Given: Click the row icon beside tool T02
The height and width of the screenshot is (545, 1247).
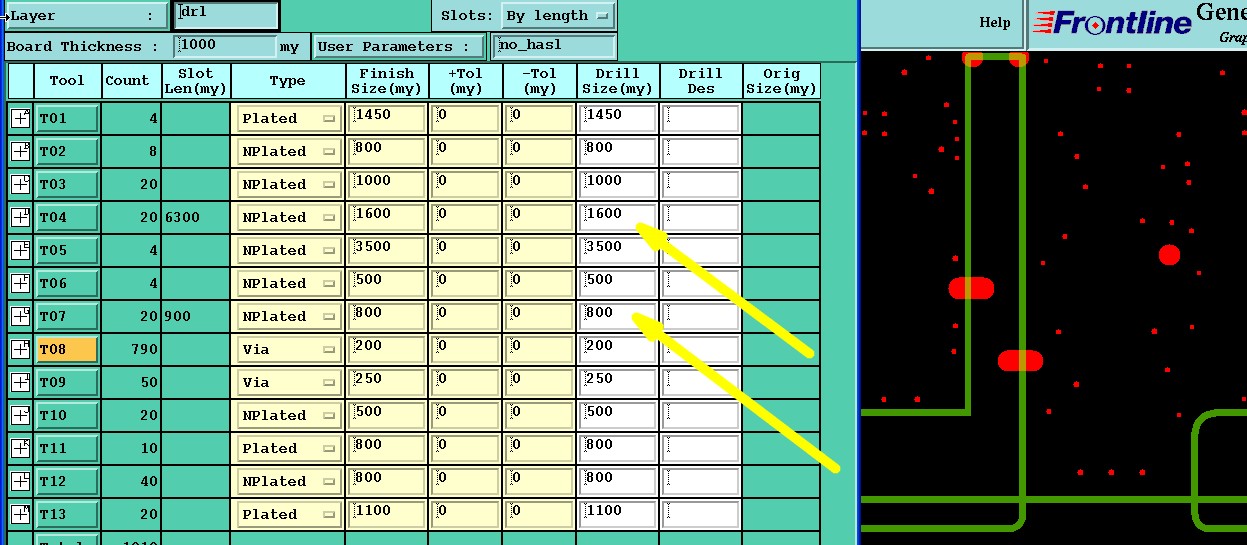Looking at the screenshot, I should click(x=20, y=151).
